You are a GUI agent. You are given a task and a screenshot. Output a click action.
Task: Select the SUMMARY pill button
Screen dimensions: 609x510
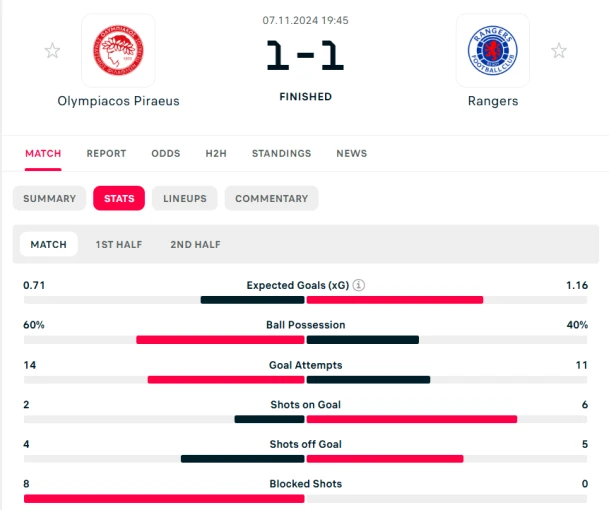pos(49,198)
